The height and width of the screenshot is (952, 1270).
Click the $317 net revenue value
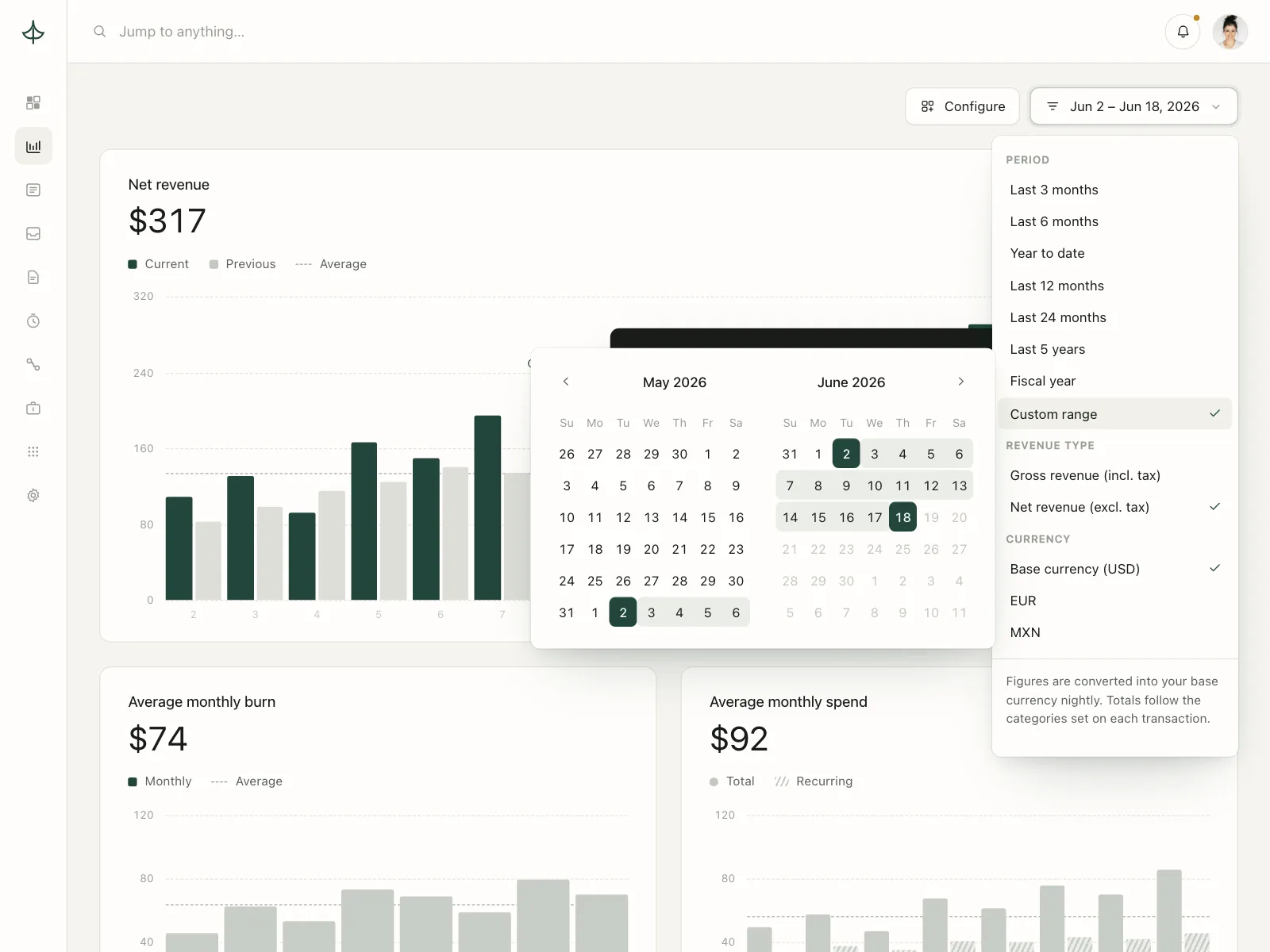click(167, 221)
